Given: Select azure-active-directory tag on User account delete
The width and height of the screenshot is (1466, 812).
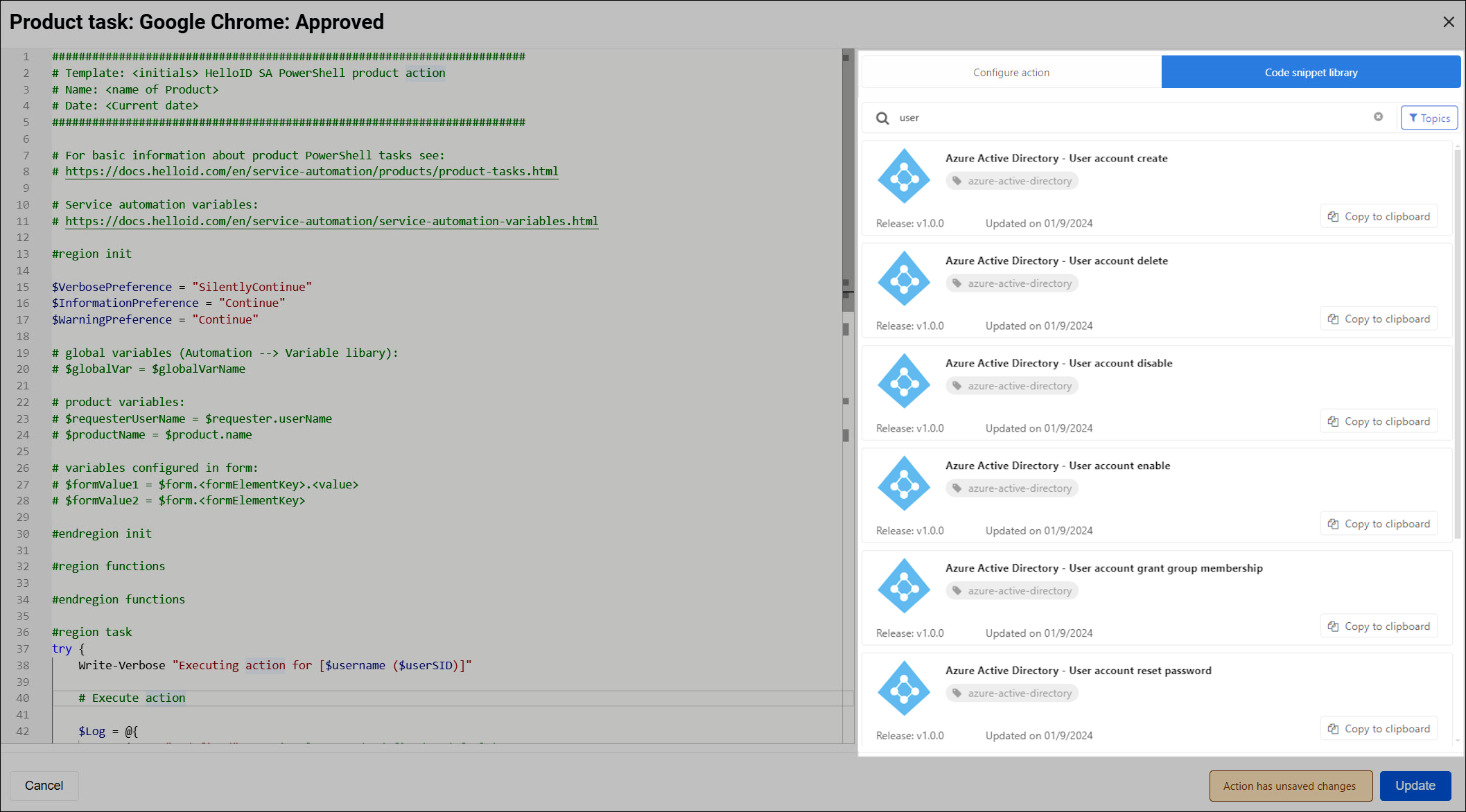Looking at the screenshot, I should [x=1012, y=283].
